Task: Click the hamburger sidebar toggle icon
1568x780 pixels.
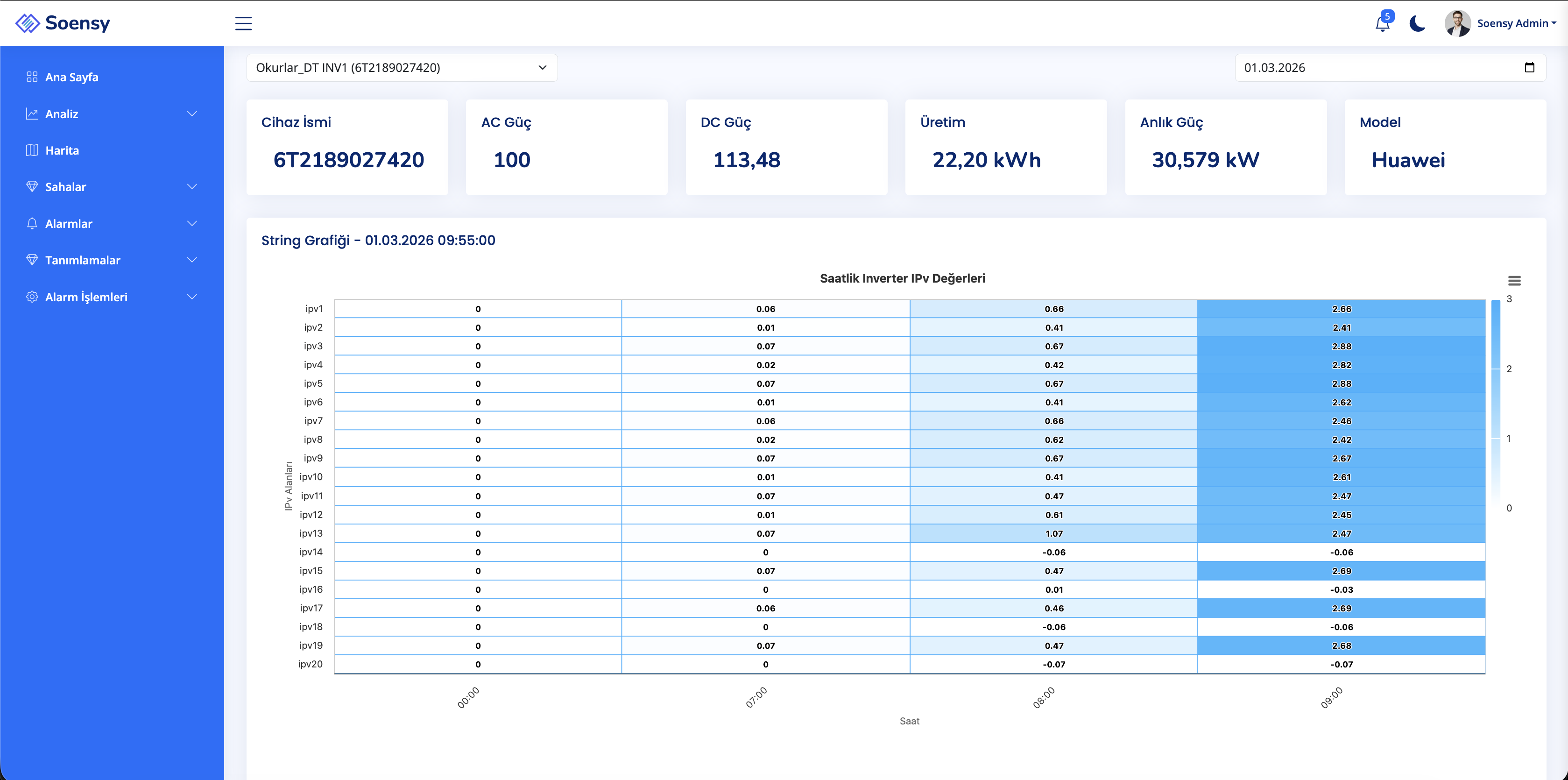Action: (243, 23)
